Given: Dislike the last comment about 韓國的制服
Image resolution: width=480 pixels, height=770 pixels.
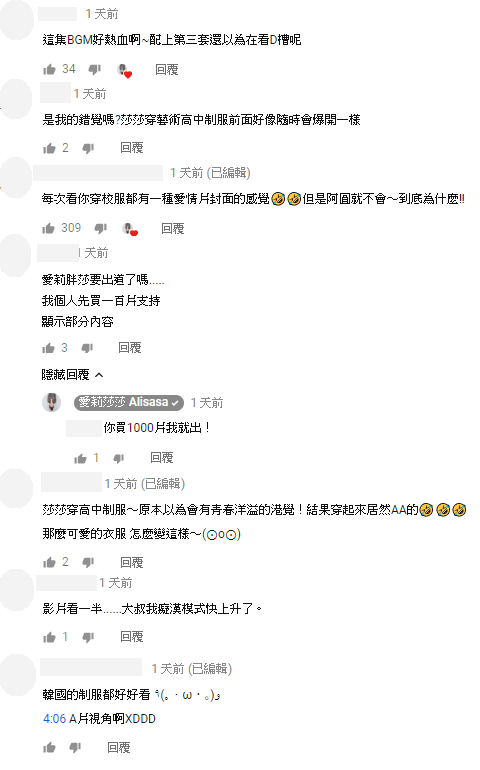Looking at the screenshot, I should pyautogui.click(x=75, y=748).
